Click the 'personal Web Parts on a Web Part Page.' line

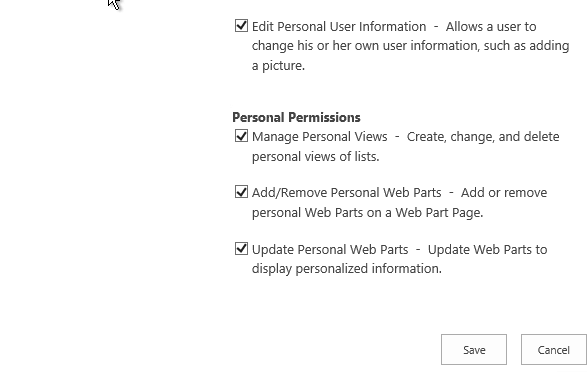pos(367,213)
